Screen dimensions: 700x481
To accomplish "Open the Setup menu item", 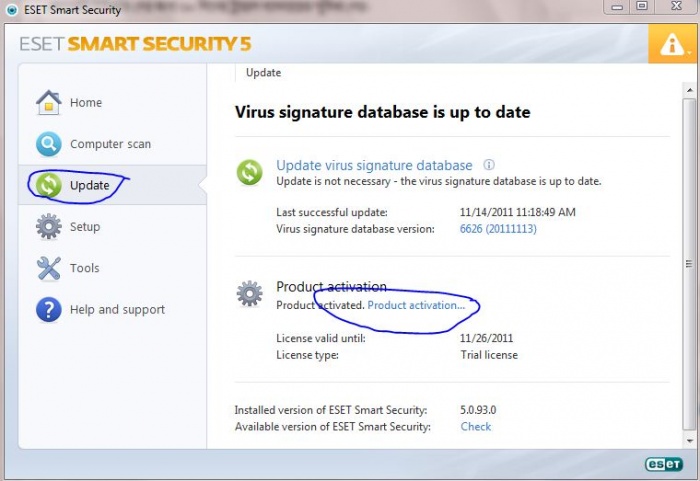I will tap(85, 227).
